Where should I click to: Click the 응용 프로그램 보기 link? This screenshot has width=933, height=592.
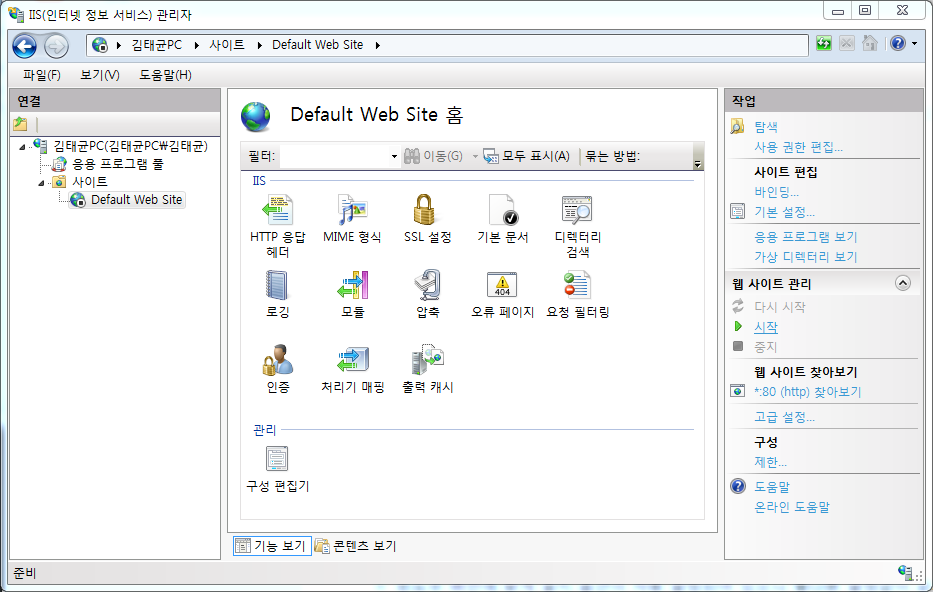click(x=806, y=237)
